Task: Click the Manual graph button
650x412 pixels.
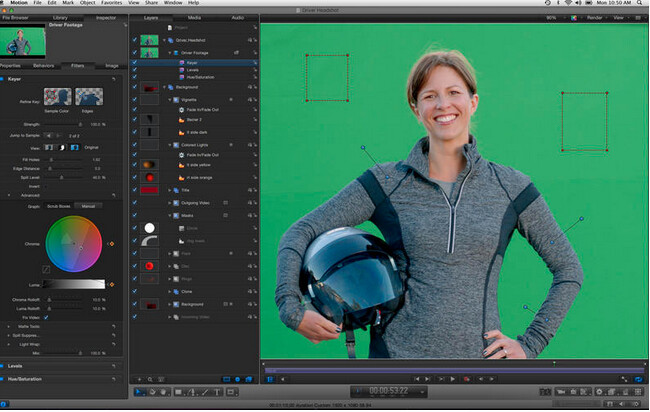Action: tap(88, 205)
